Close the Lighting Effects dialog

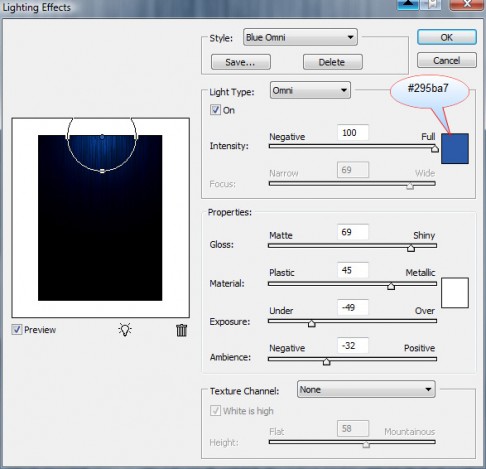[467, 4]
